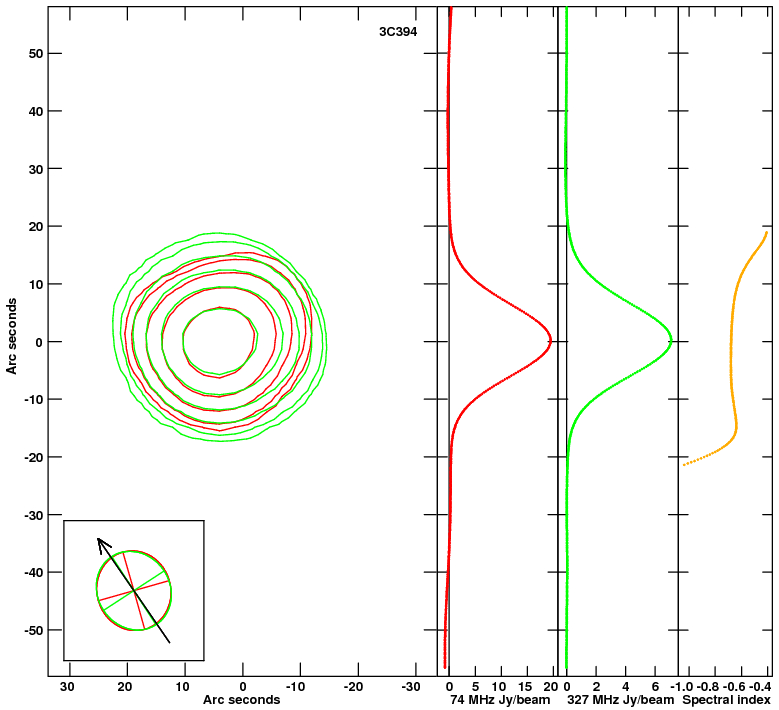Click the '74 MHz Jy/beam' axis label
Viewport: 779px width, 710px height.
click(x=500, y=700)
